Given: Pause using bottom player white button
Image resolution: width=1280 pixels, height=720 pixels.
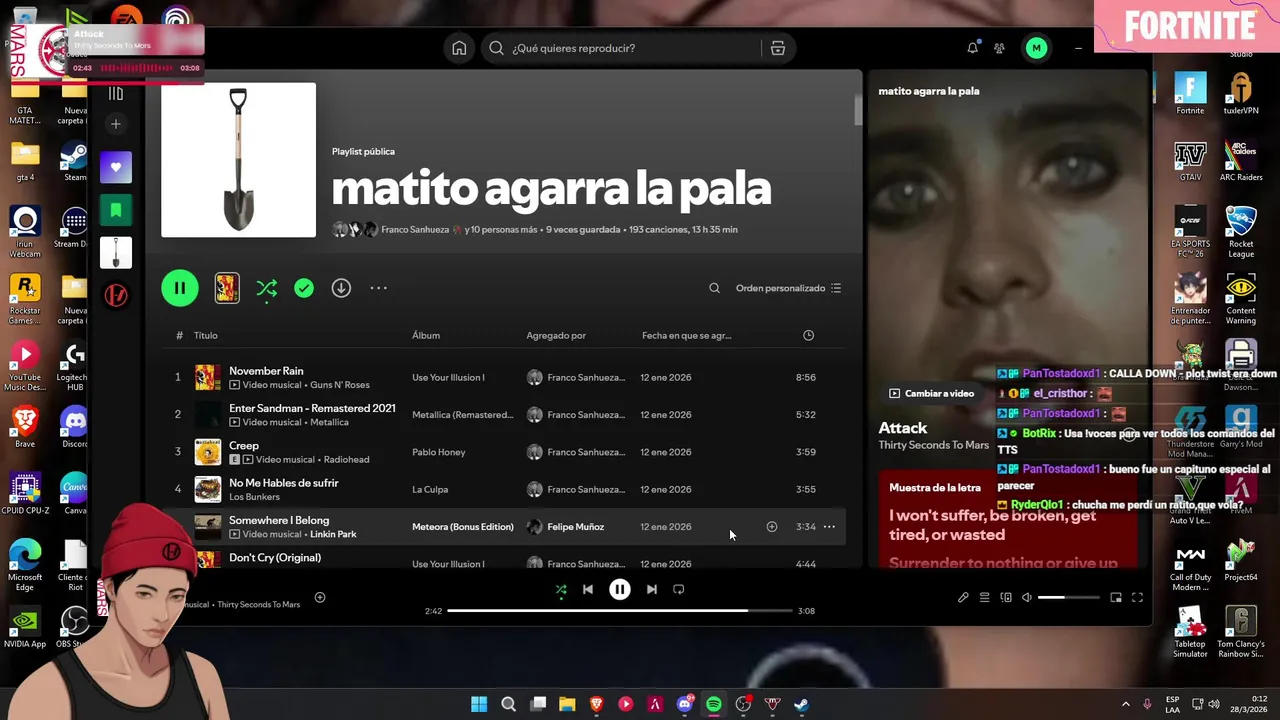Looking at the screenshot, I should [x=620, y=590].
